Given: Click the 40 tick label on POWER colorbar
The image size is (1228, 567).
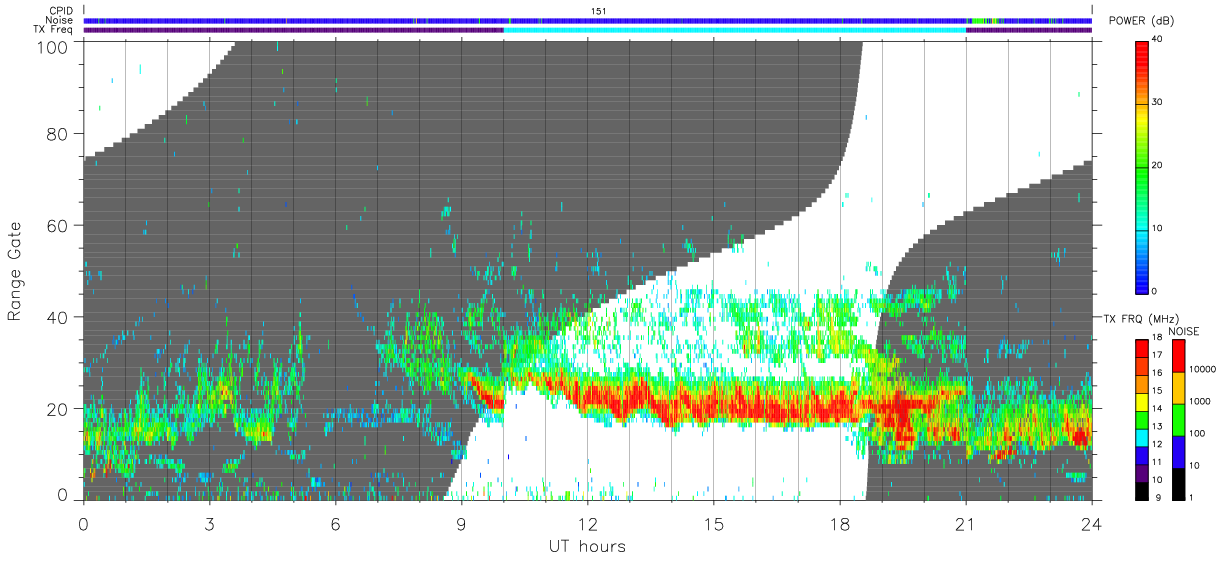Looking at the screenshot, I should click(1159, 39).
